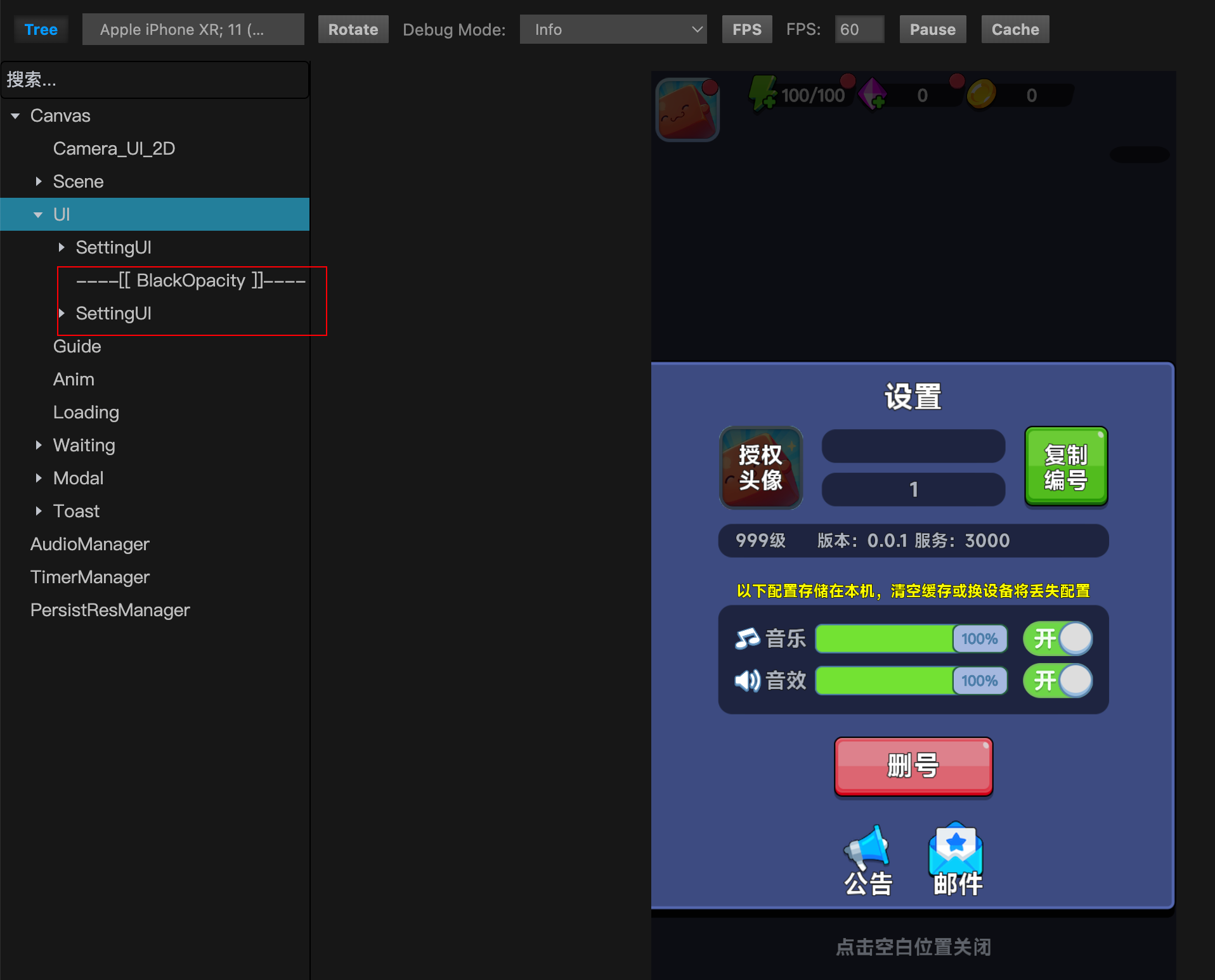The width and height of the screenshot is (1215, 980).
Task: Click the green 复制编号 copy ID button
Action: 1066,467
